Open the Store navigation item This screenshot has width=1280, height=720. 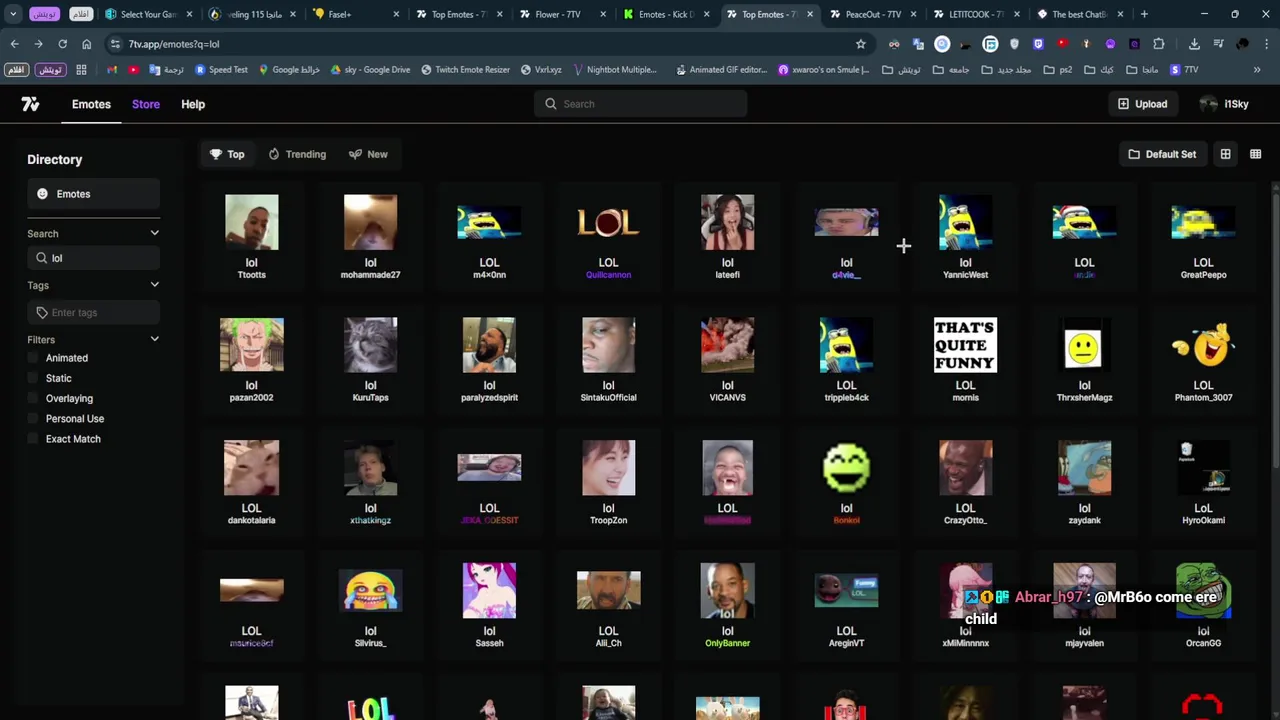(x=146, y=104)
